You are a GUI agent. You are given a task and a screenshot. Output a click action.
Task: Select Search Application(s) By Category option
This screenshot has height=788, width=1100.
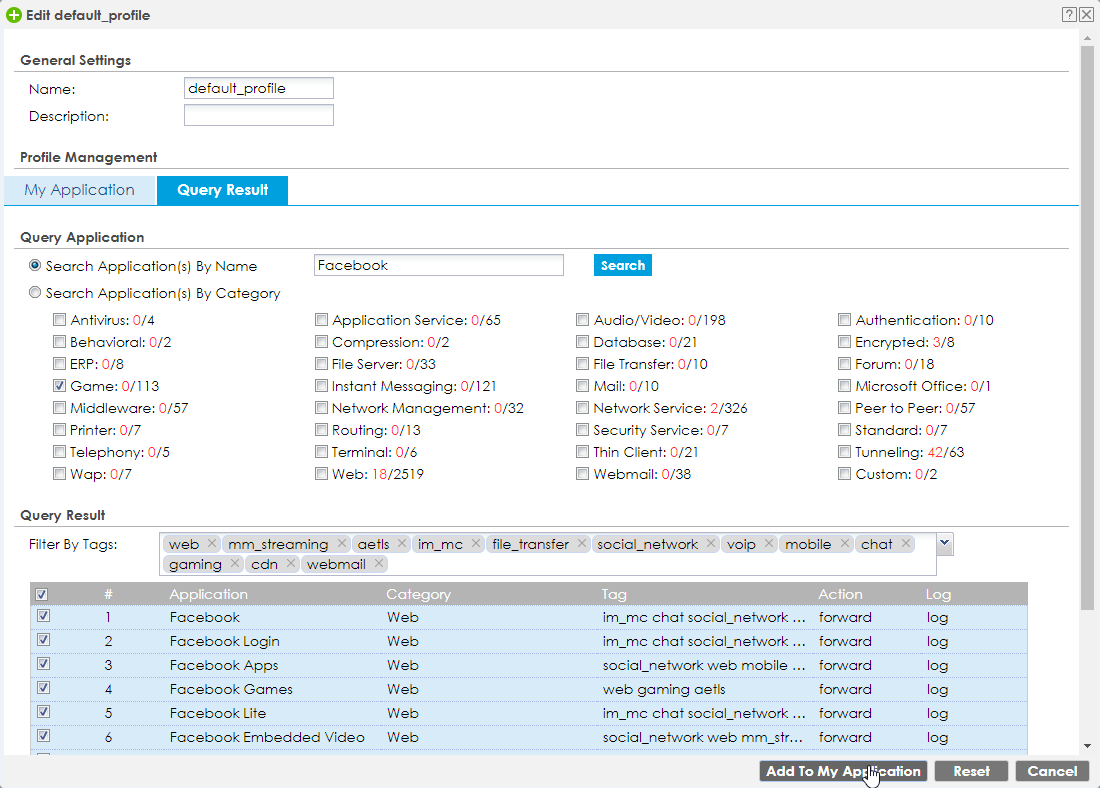(x=36, y=294)
